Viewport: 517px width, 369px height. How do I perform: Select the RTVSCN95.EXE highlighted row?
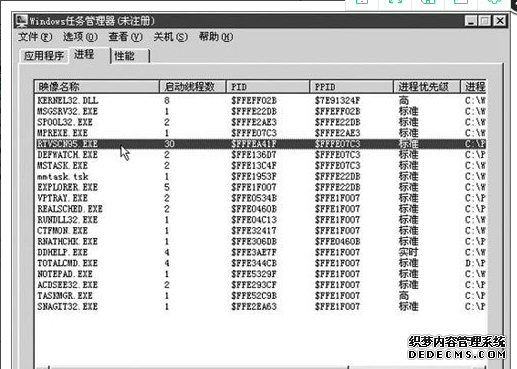coord(261,144)
